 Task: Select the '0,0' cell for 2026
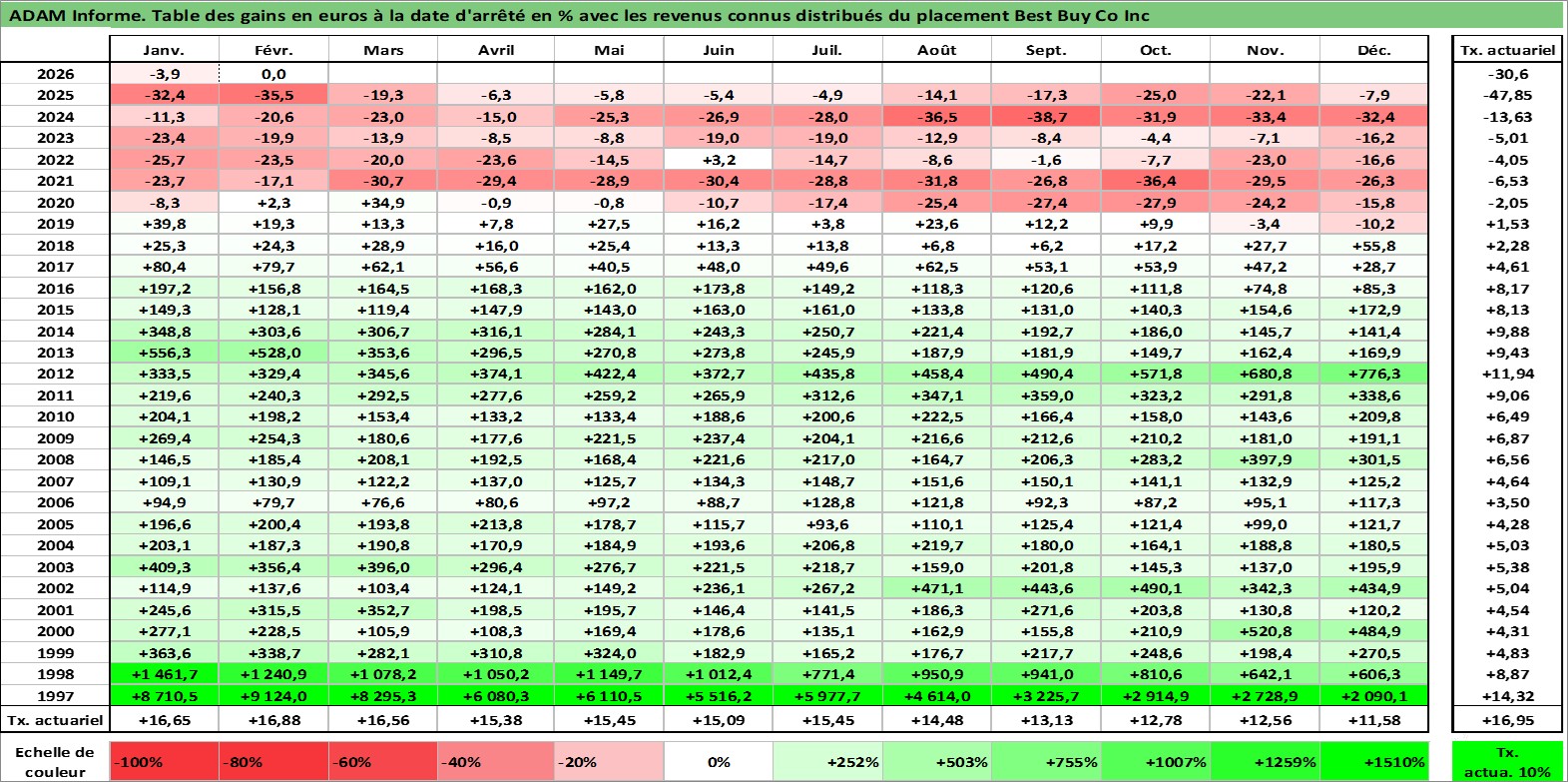click(273, 73)
